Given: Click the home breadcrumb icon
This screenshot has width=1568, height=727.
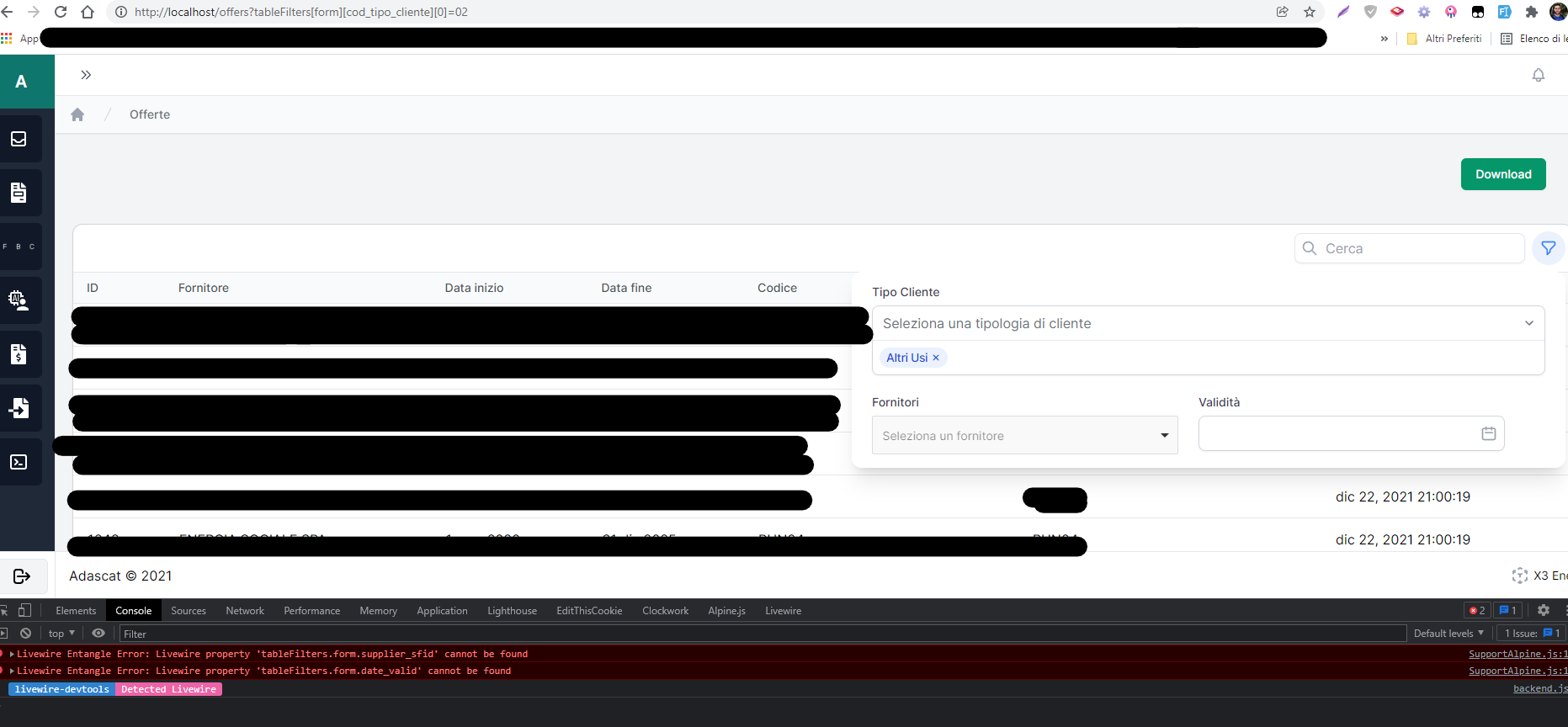Looking at the screenshot, I should (77, 114).
